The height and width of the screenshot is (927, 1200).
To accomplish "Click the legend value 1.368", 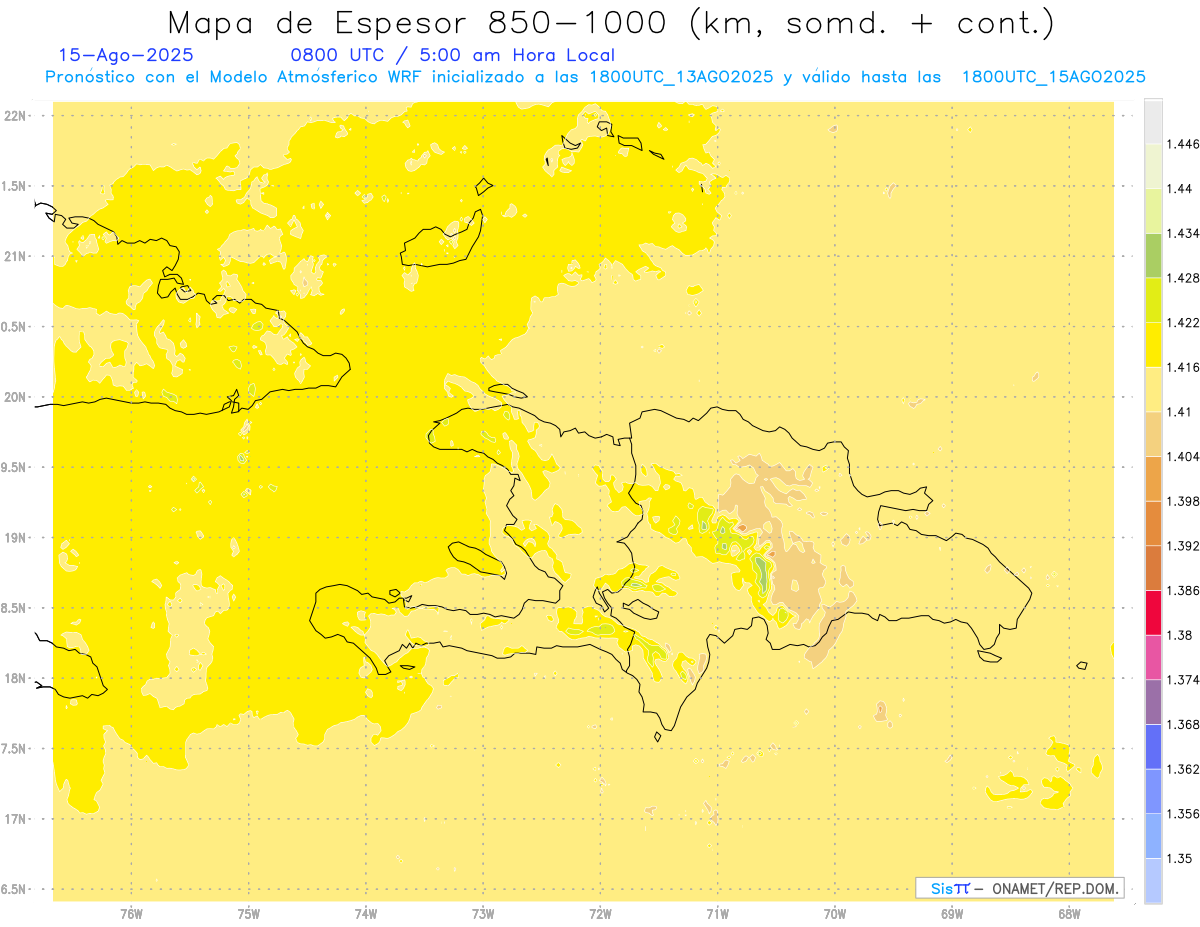I will (x=1183, y=725).
